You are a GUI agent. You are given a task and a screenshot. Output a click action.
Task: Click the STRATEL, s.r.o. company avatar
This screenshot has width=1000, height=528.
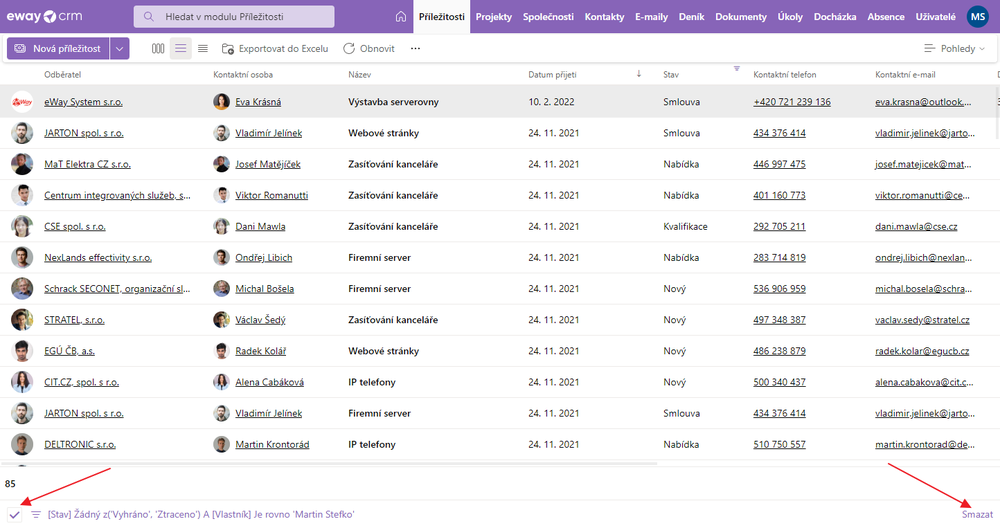tap(22, 319)
